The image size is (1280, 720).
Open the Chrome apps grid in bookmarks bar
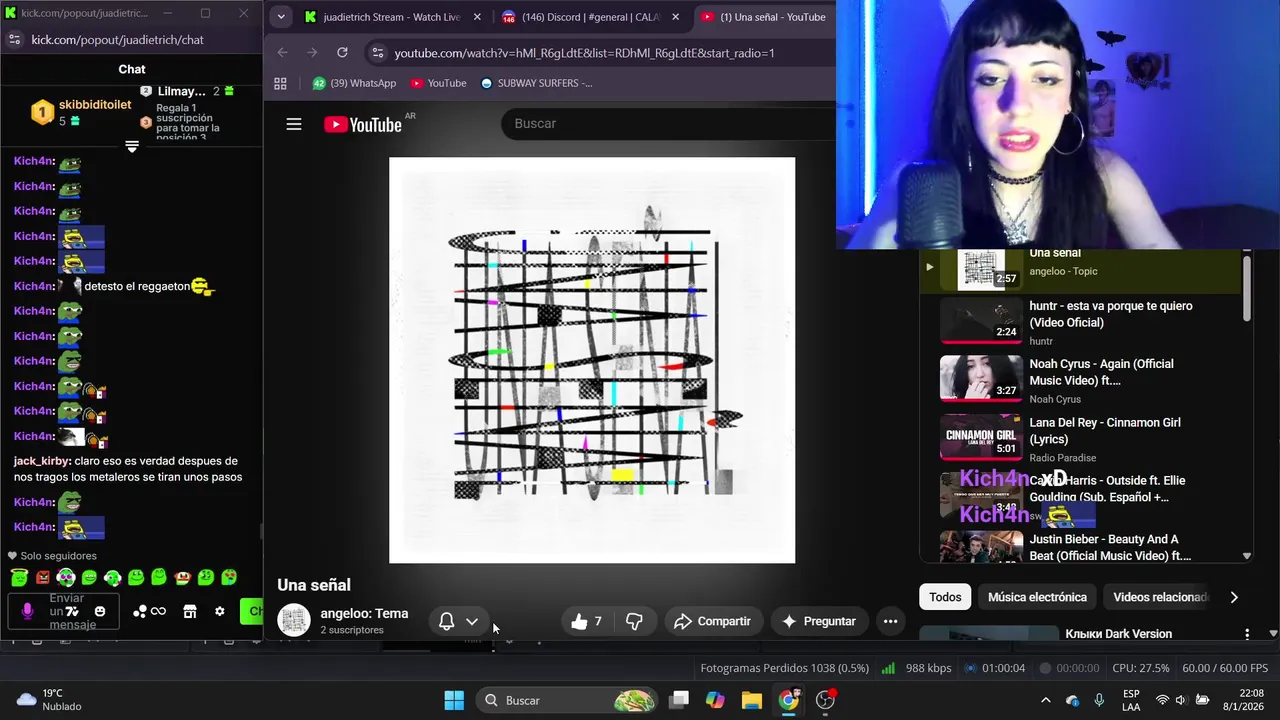click(x=280, y=83)
